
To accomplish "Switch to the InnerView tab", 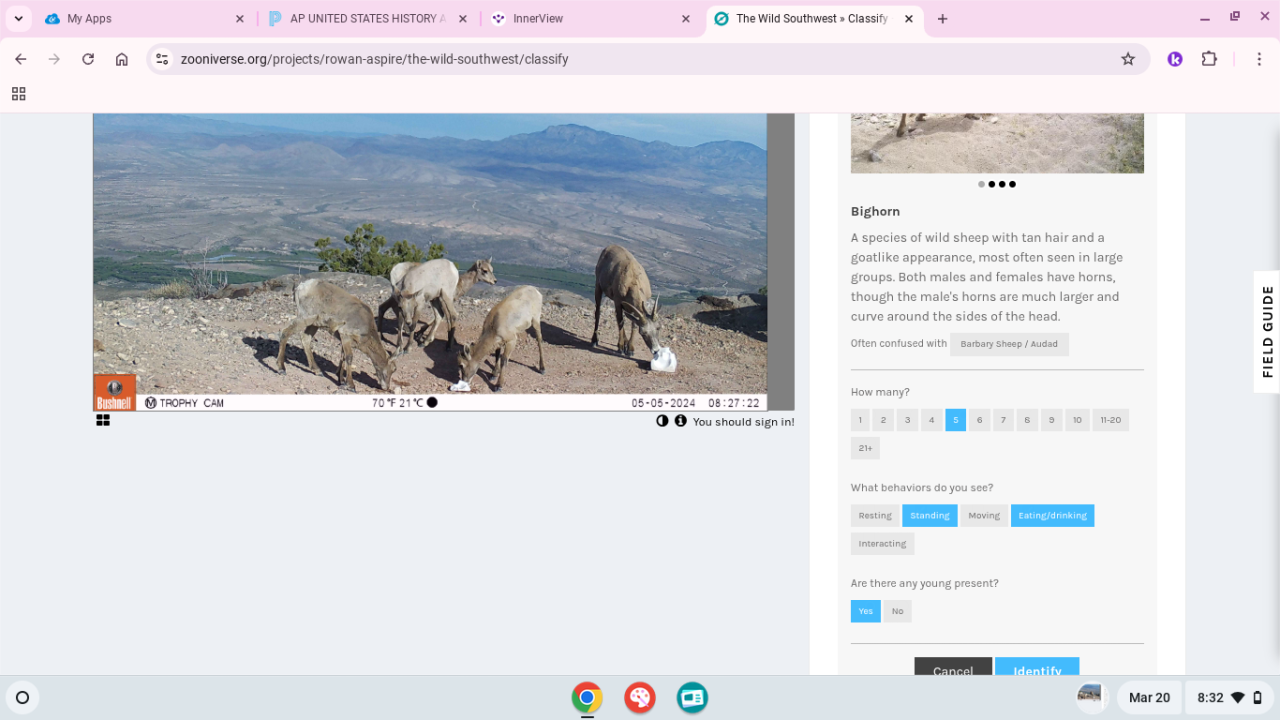I will coord(590,18).
